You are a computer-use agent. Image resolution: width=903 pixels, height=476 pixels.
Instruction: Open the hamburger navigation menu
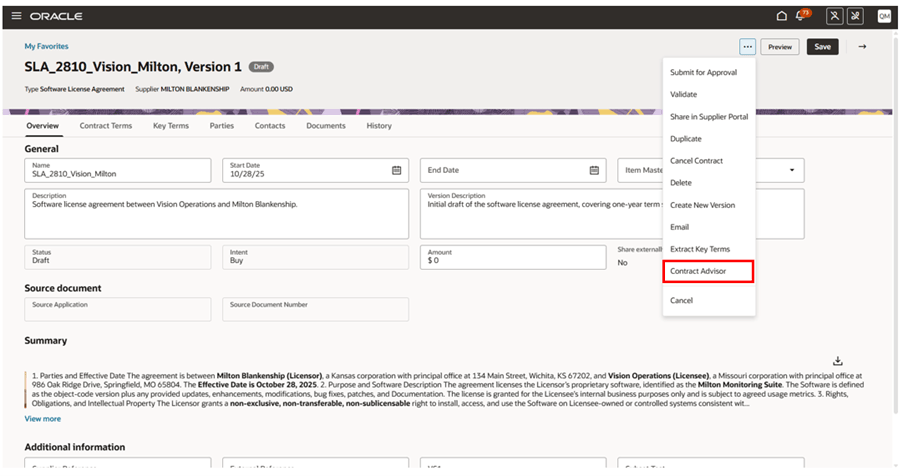[x=16, y=16]
